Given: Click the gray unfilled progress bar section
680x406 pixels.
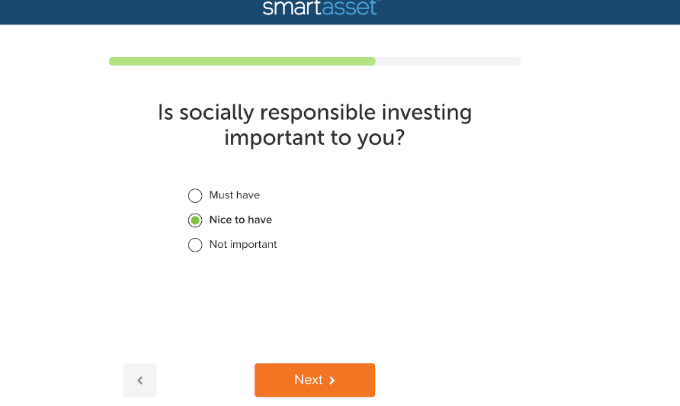Looking at the screenshot, I should [x=448, y=61].
